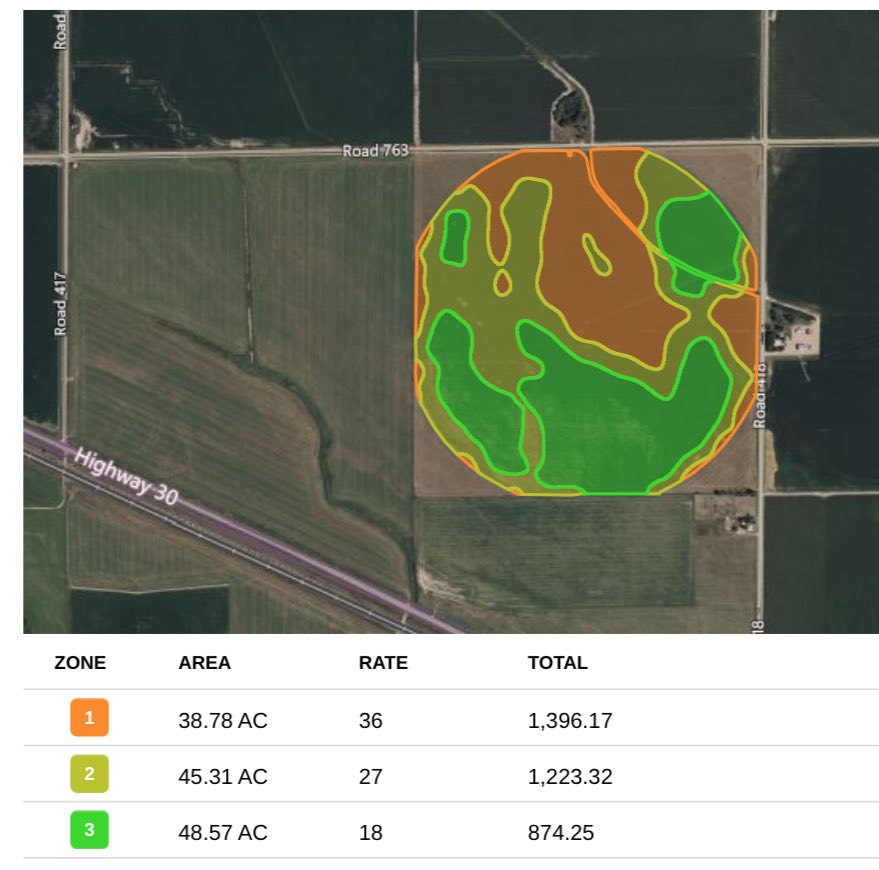Click the orange Zone 1 color swatch
879x870 pixels.
(x=89, y=717)
